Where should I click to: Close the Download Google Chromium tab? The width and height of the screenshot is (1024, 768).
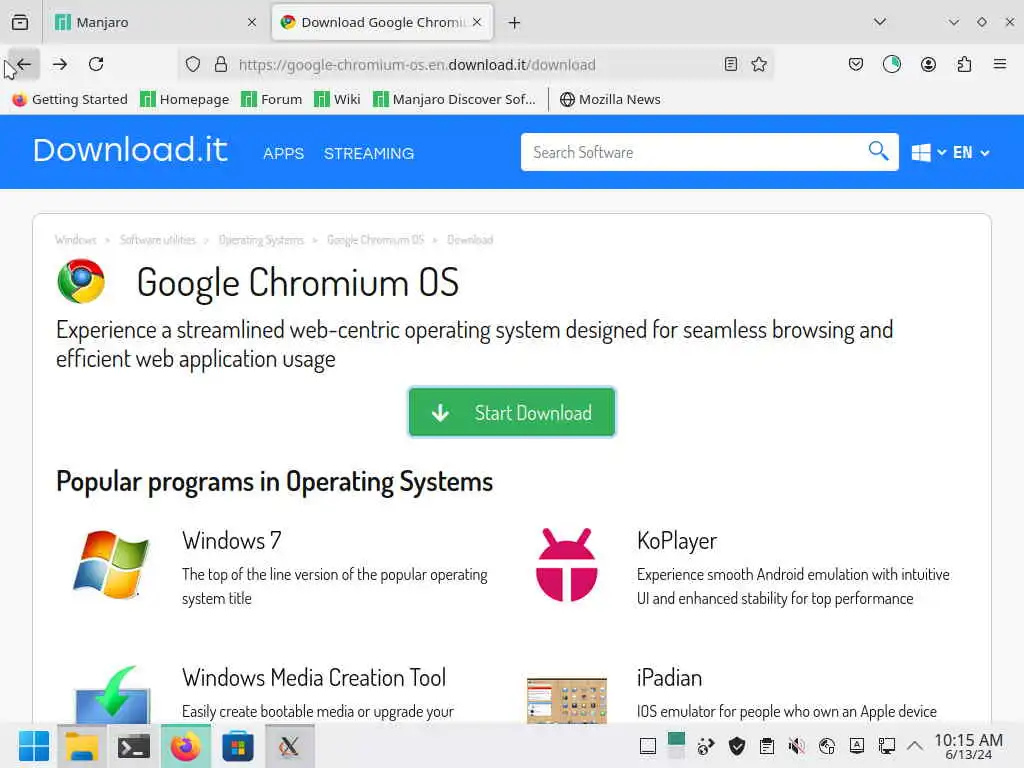click(477, 22)
